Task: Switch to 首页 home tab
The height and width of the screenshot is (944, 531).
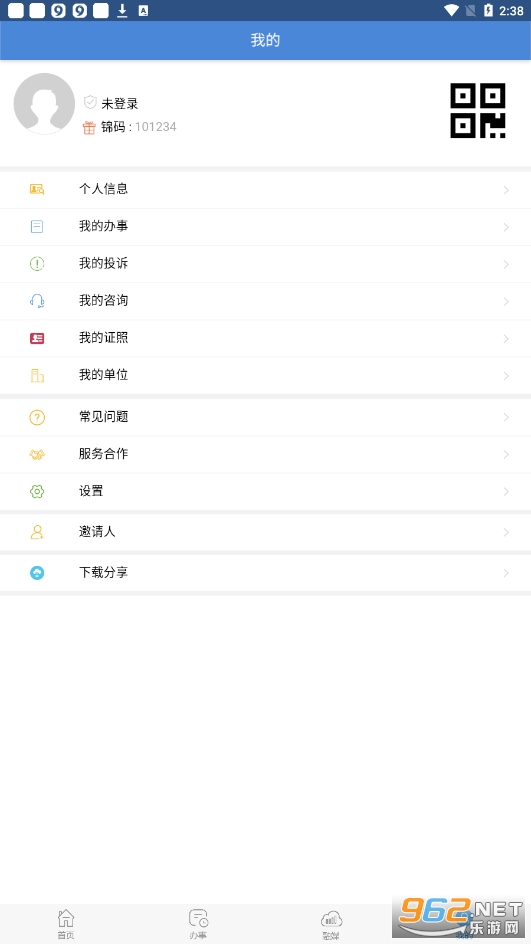Action: point(66,924)
